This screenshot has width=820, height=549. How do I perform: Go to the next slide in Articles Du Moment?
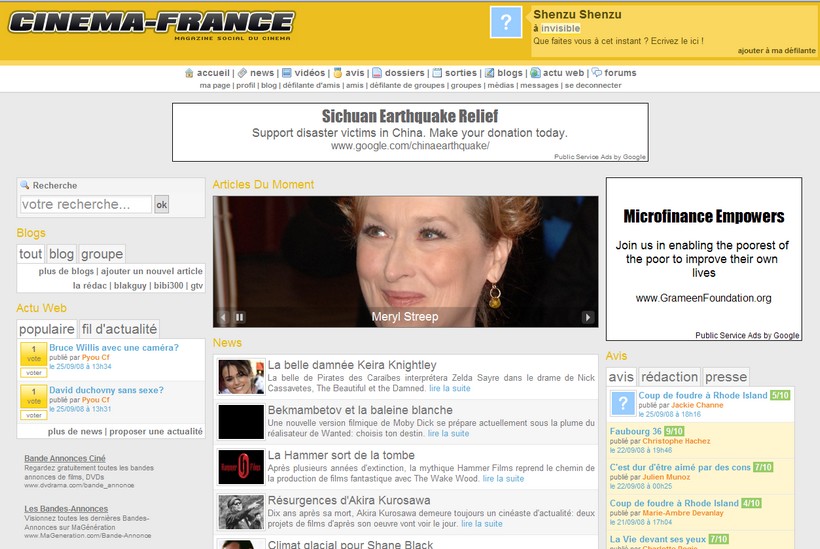(x=588, y=317)
